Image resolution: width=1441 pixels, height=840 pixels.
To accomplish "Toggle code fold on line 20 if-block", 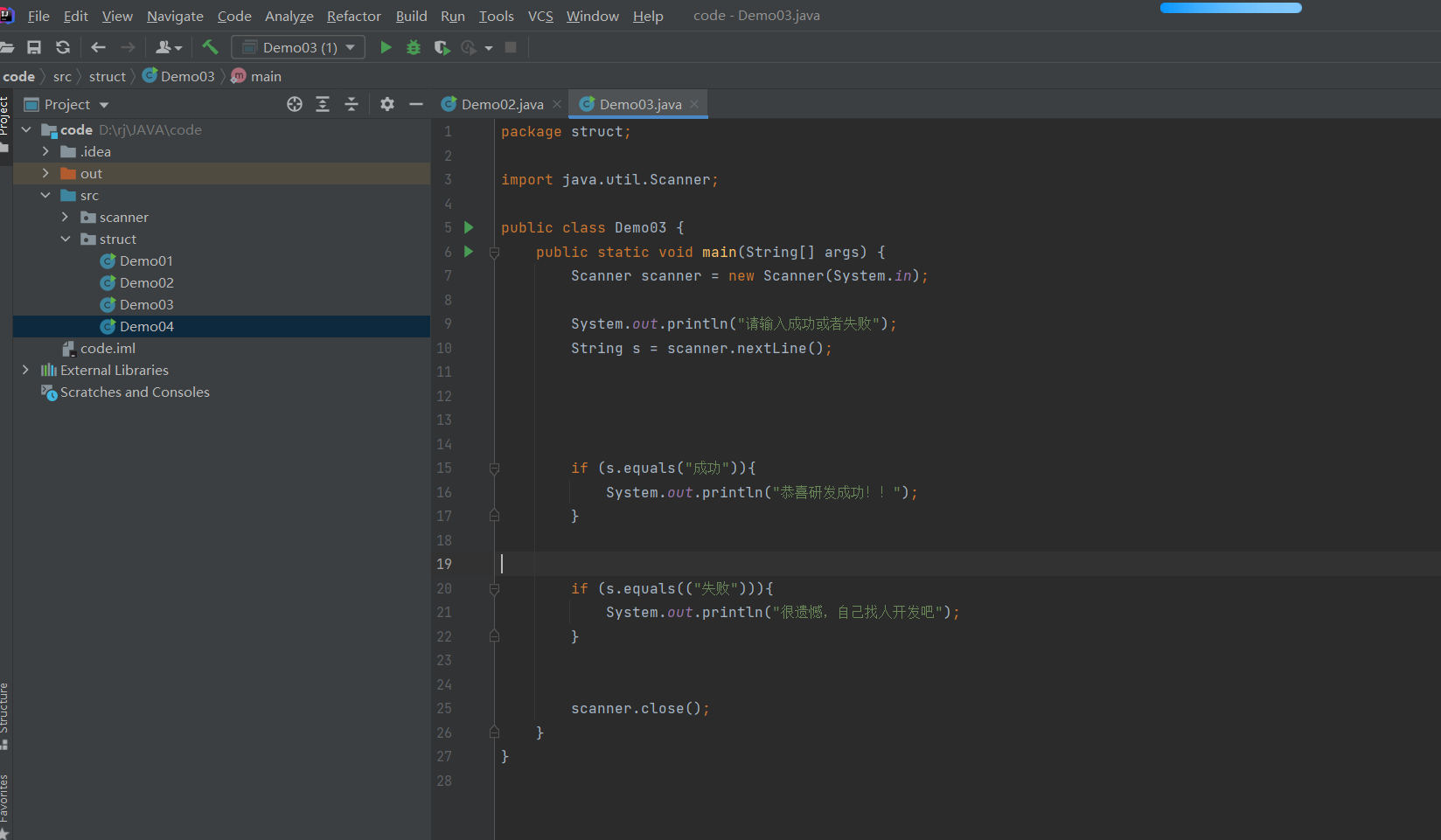I will pos(494,589).
